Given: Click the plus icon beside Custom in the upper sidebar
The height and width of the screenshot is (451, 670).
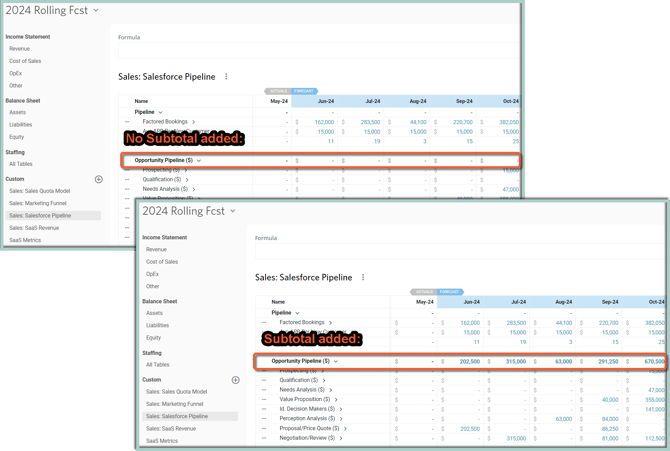Looking at the screenshot, I should (x=98, y=179).
